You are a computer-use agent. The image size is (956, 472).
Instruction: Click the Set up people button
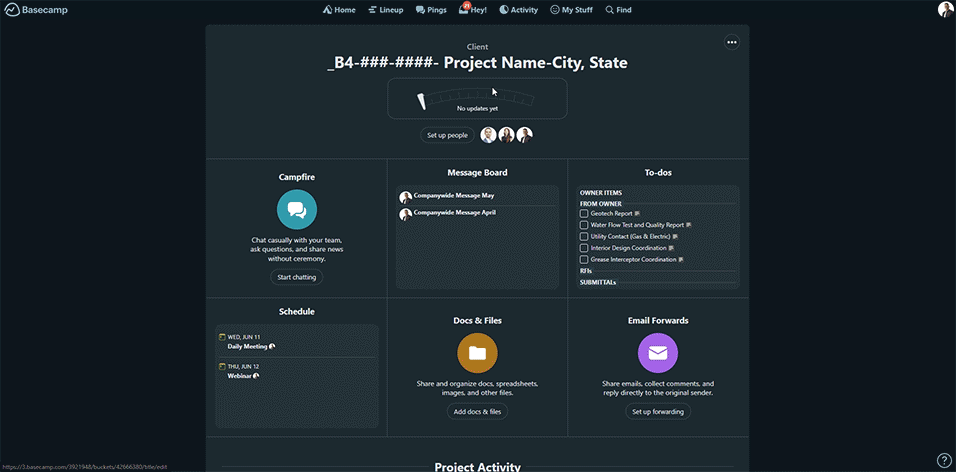click(x=448, y=135)
